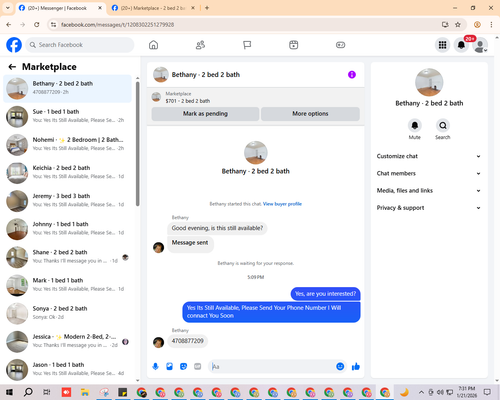The height and width of the screenshot is (400, 500).
Task: Open Johnny - 1 bed 1 bath chat
Action: pos(67,229)
